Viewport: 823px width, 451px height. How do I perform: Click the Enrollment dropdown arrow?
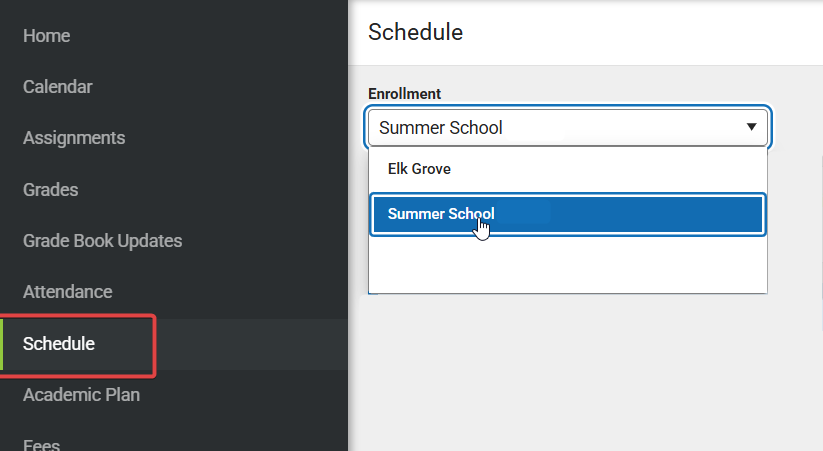[752, 127]
